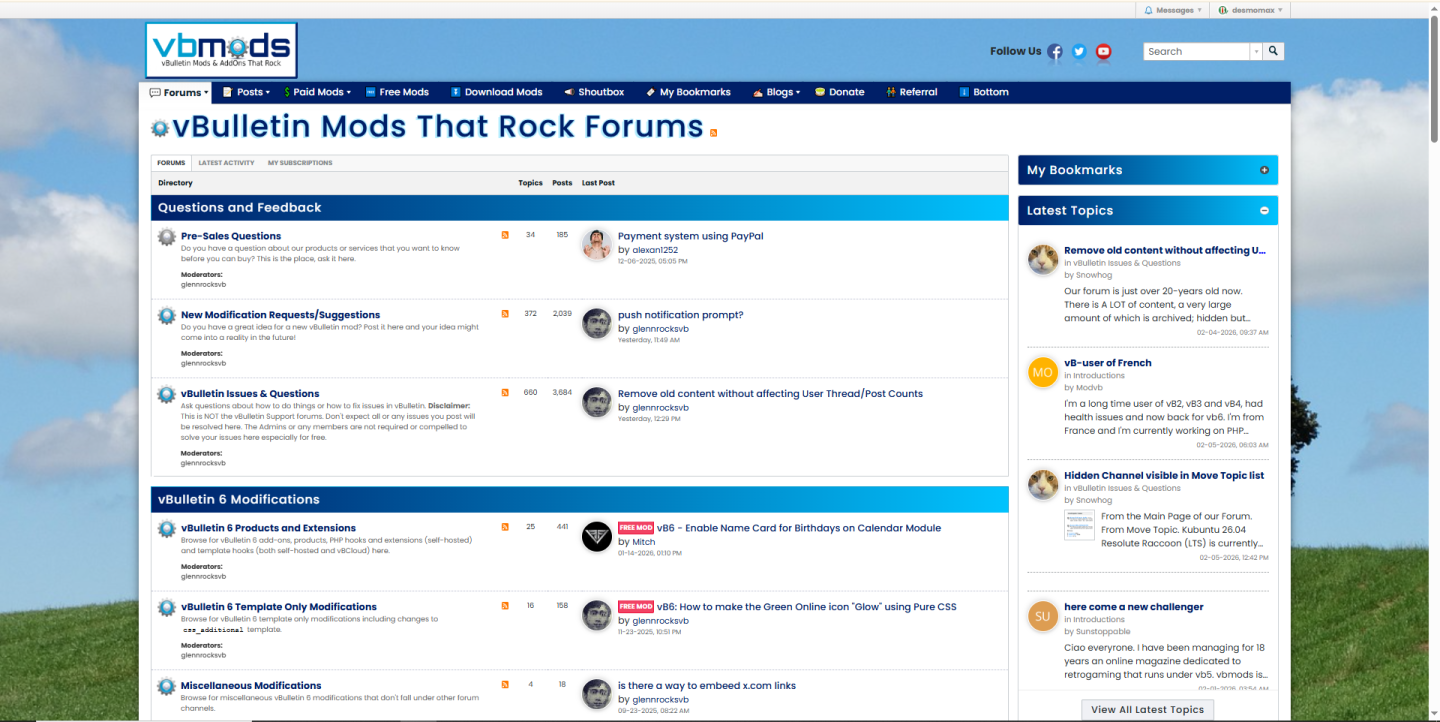Open RSS feed for New Modification Requests/Suggestions

click(505, 314)
